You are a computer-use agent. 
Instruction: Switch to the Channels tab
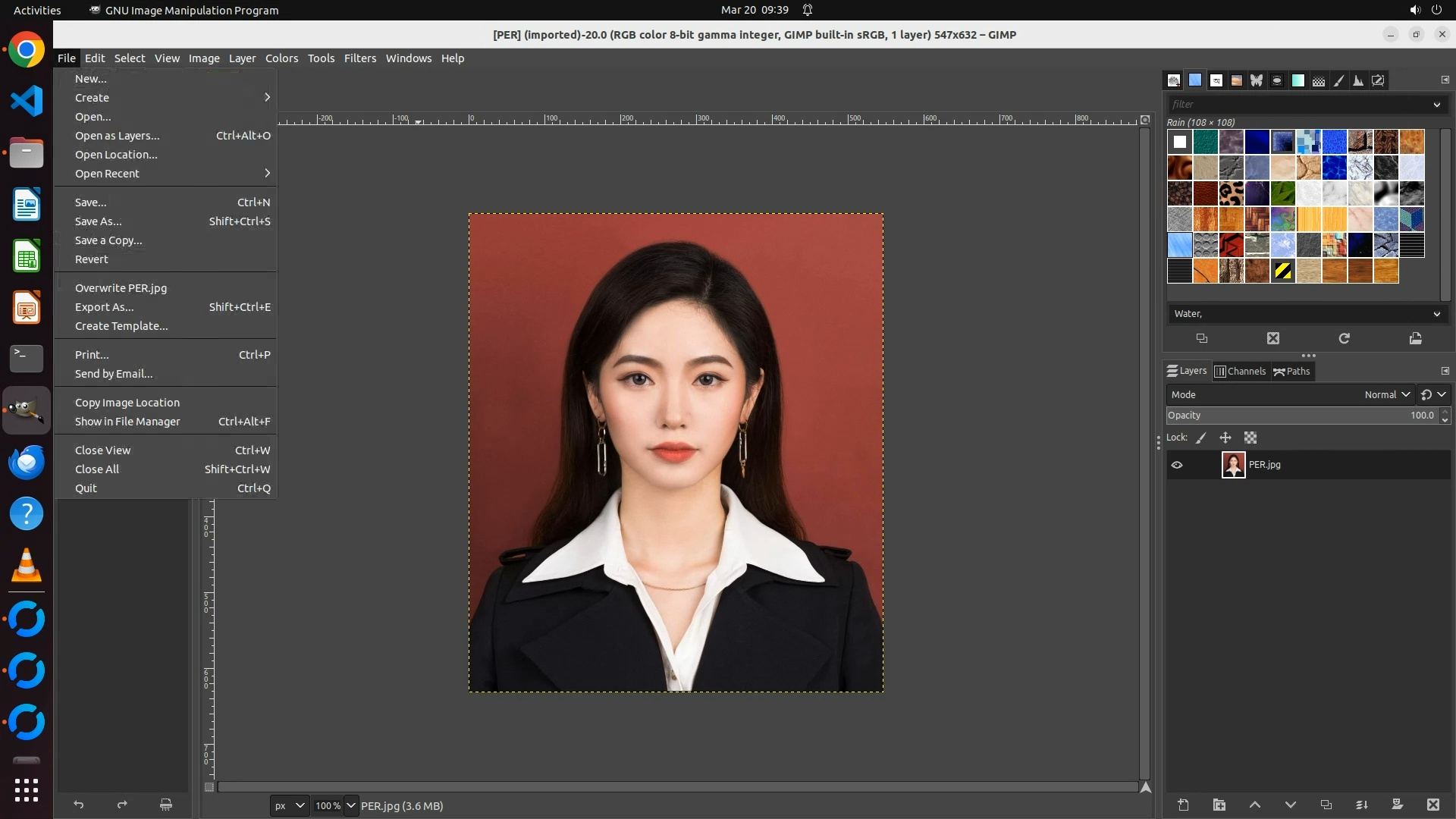tap(1240, 371)
